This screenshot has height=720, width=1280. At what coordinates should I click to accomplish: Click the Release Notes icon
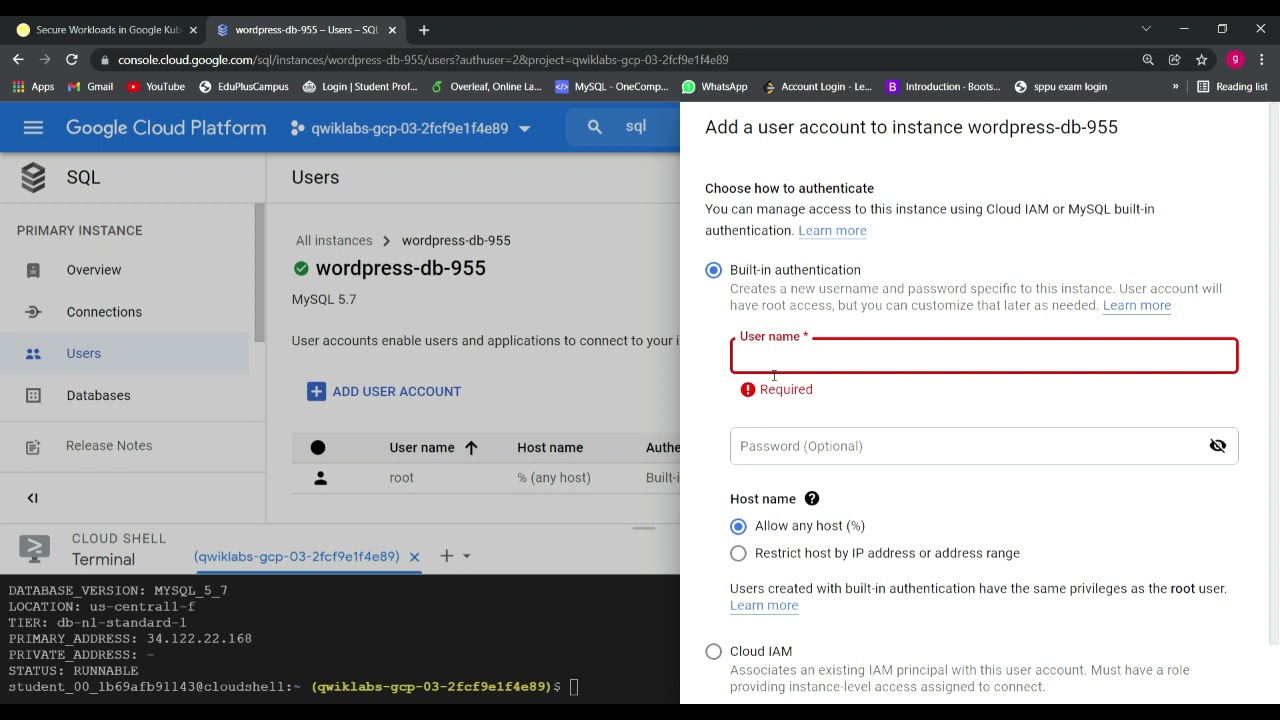click(x=33, y=446)
